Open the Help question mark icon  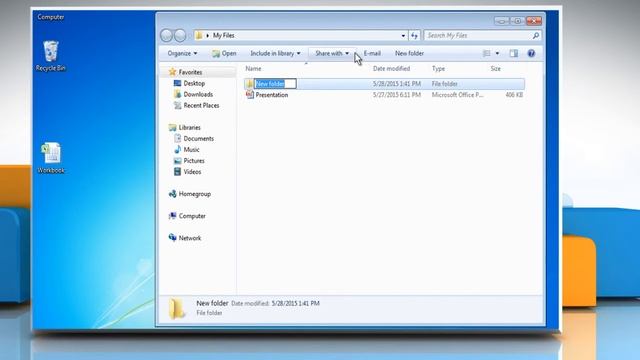pos(531,53)
